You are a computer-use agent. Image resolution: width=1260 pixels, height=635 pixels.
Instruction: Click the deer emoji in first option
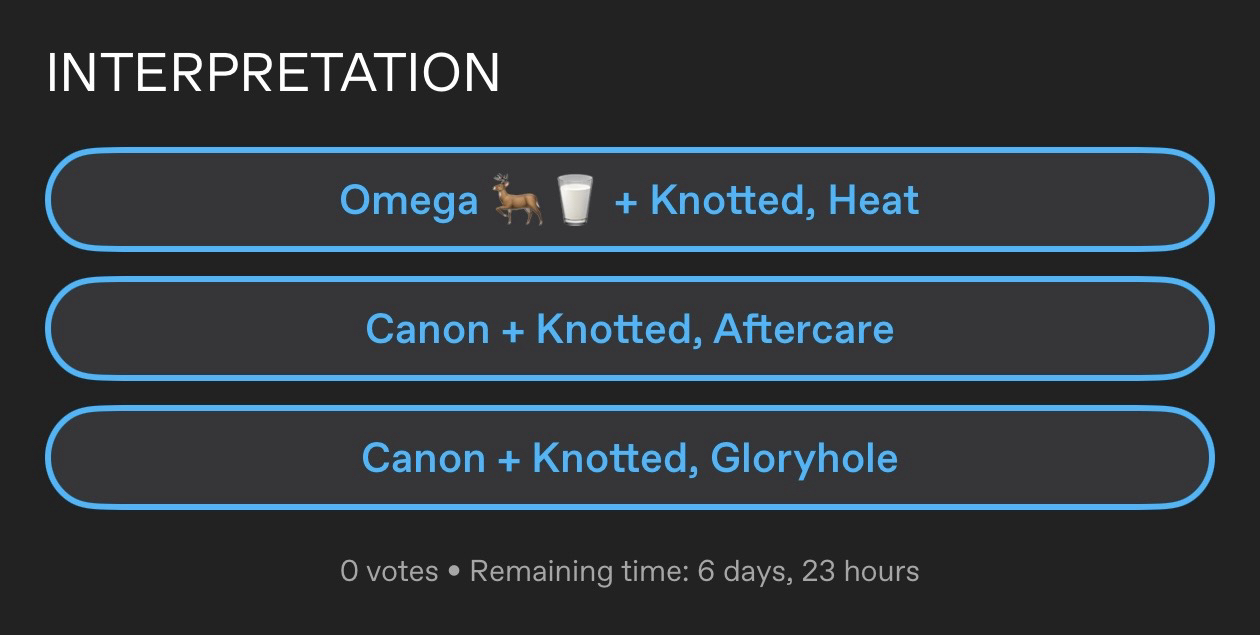point(517,200)
